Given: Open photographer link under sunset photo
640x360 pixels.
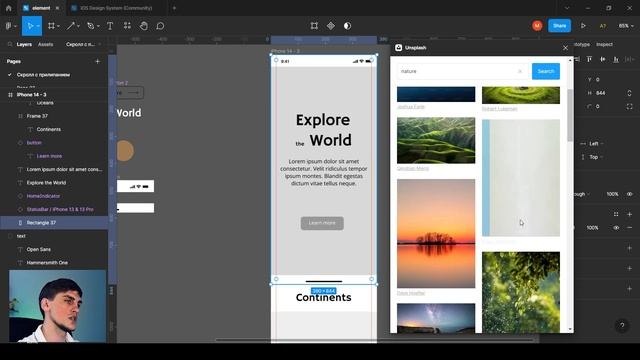Looking at the screenshot, I should [x=411, y=293].
